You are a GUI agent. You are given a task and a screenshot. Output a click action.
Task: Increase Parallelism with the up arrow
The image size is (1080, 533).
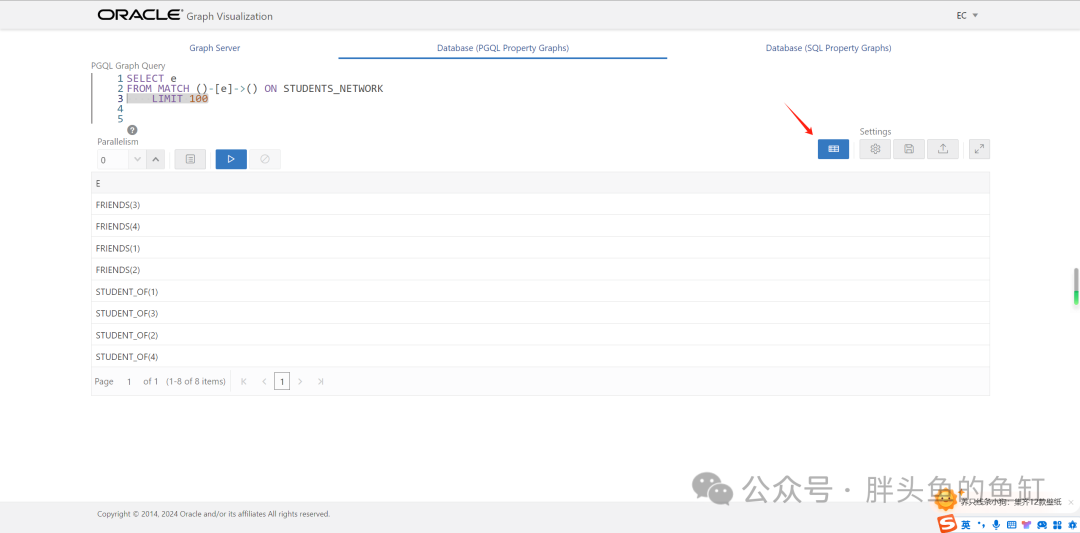pos(156,160)
